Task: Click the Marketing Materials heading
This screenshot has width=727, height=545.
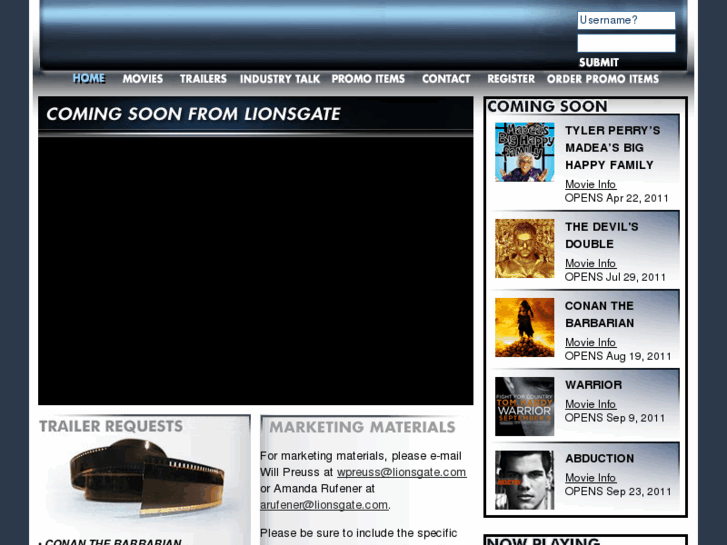Action: tap(363, 427)
